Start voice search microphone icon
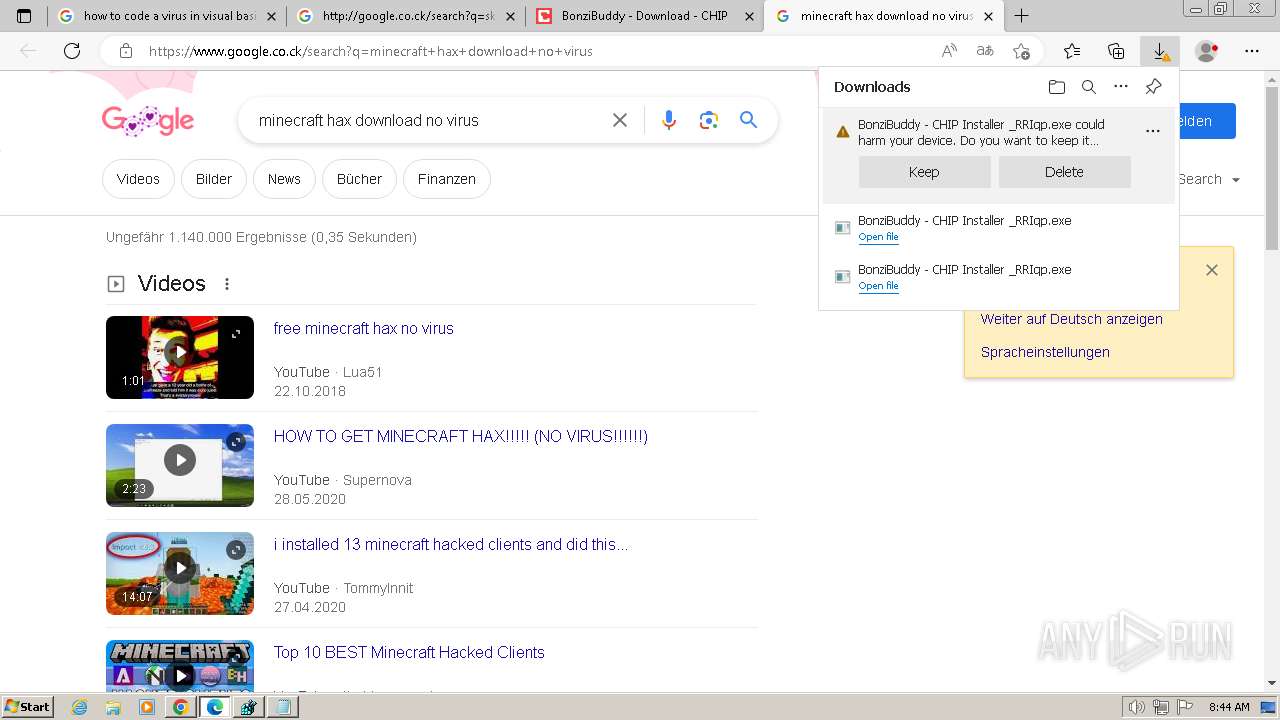This screenshot has width=1280, height=720. [669, 120]
